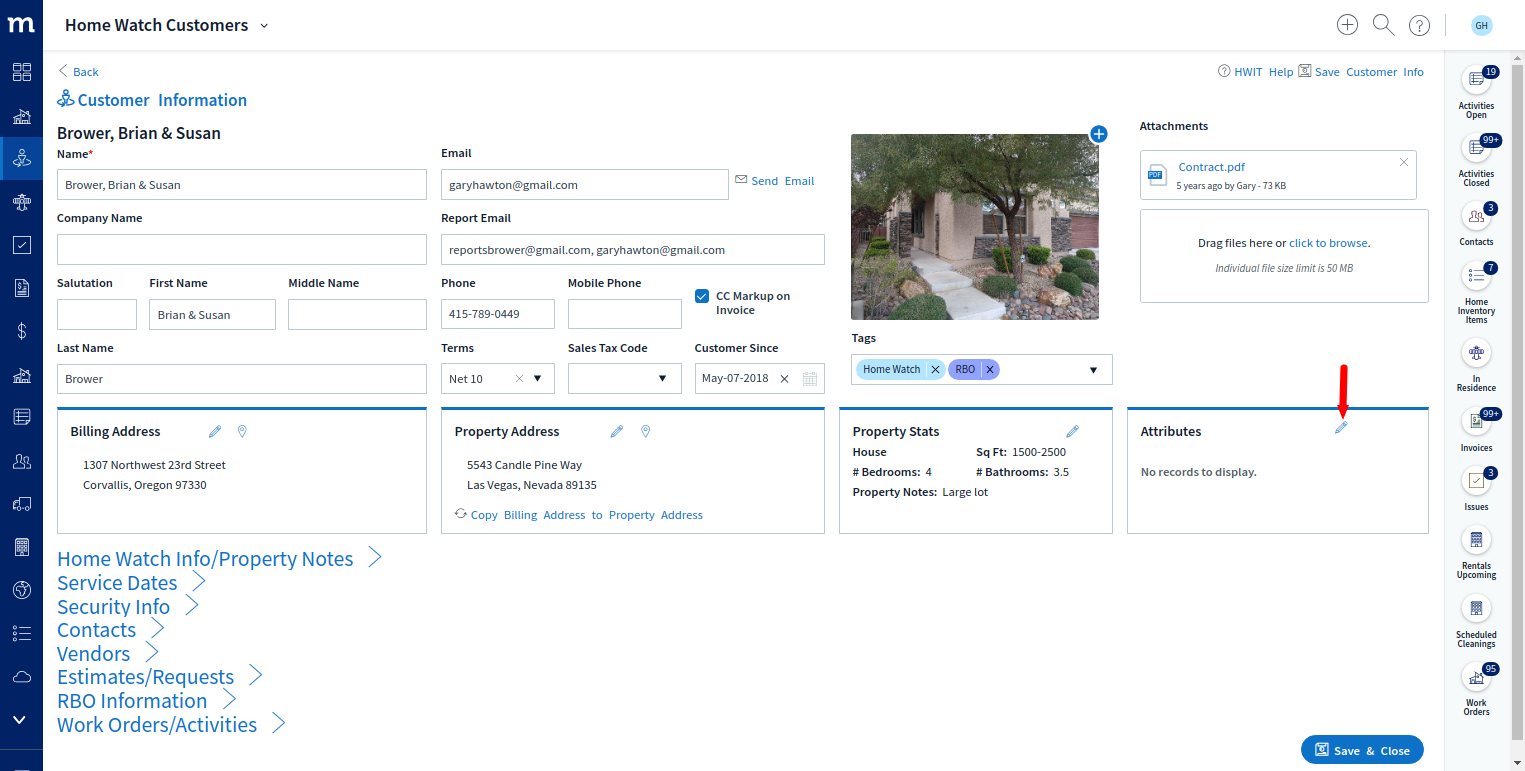Show Billing Address on map pin

click(242, 431)
